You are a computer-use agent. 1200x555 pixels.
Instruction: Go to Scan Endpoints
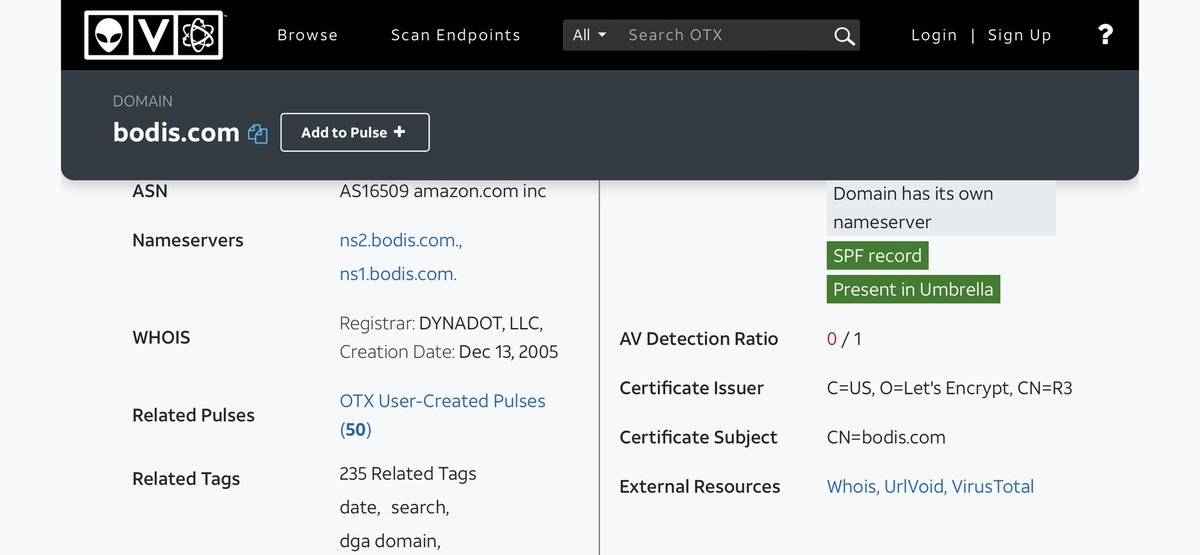(455, 35)
